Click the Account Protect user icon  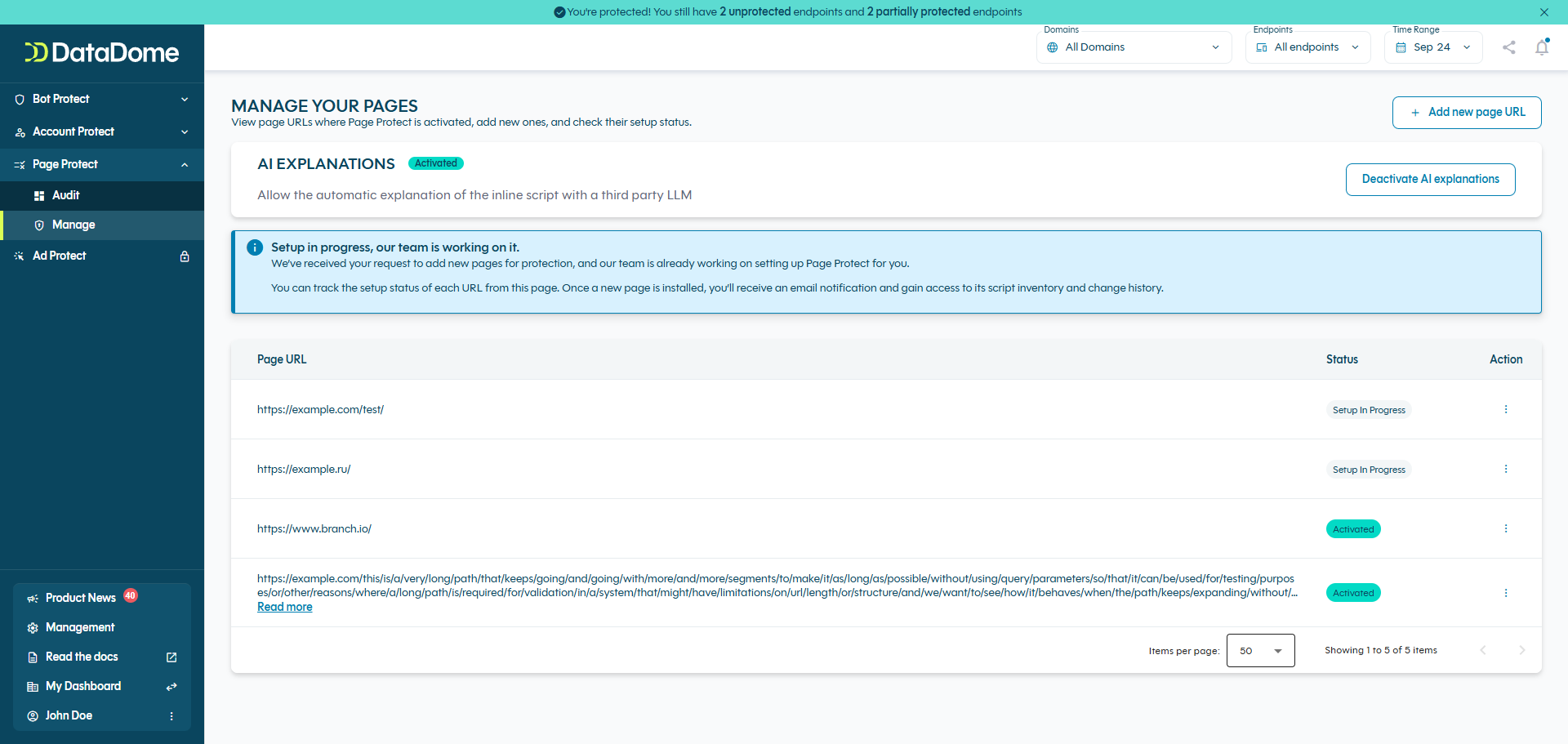click(x=20, y=132)
